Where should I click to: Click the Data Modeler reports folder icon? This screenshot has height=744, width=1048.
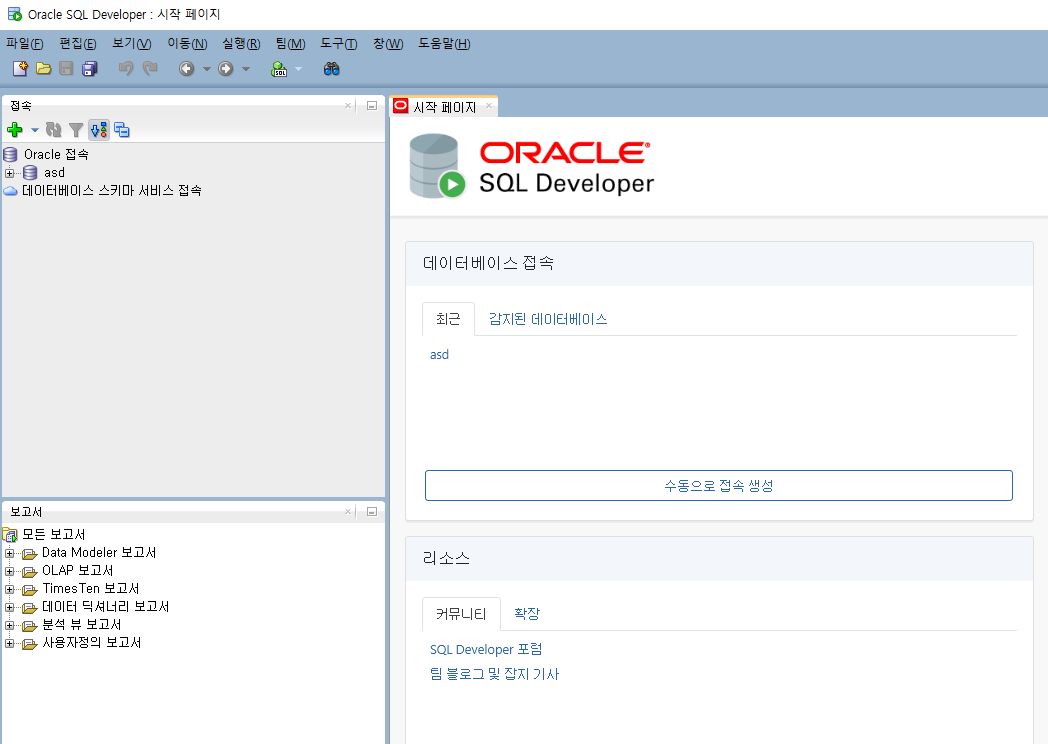[29, 553]
